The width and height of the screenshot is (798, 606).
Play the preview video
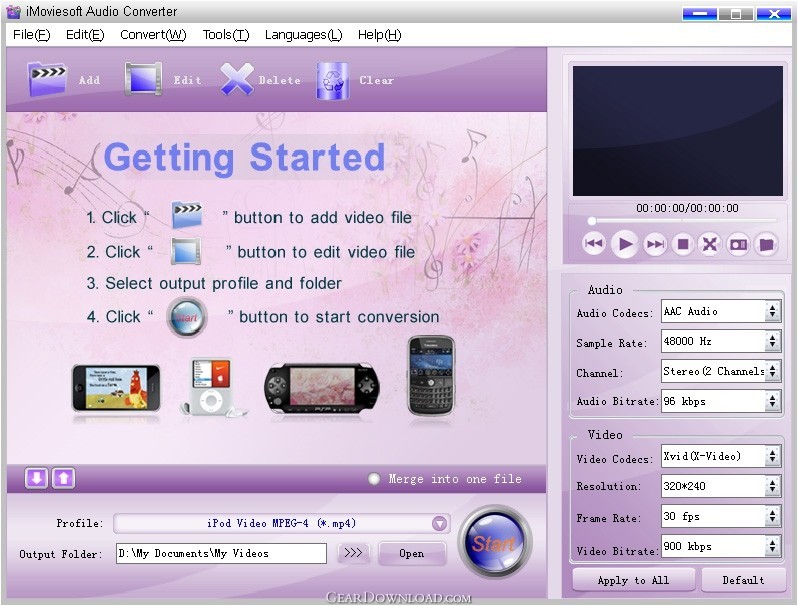624,244
